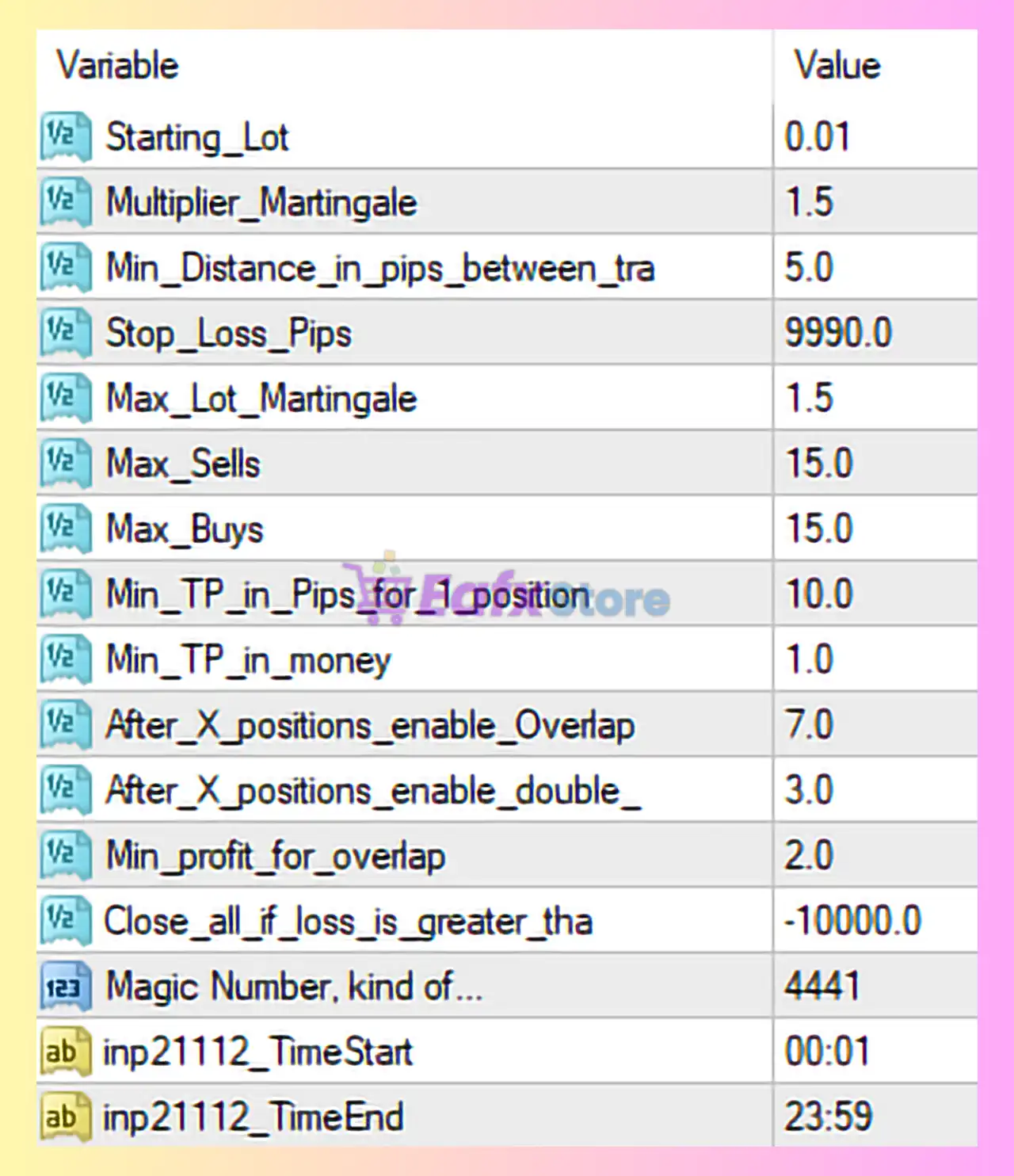Select the Max_Lot_Martingale variable name
This screenshot has height=1176, width=1014.
[x=261, y=399]
